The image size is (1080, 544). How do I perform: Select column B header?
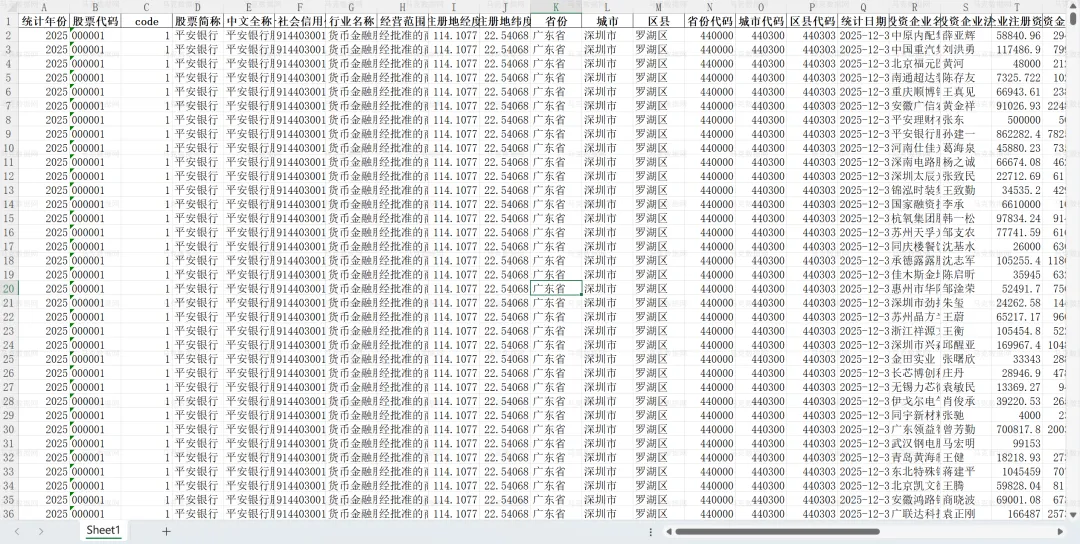point(95,6)
